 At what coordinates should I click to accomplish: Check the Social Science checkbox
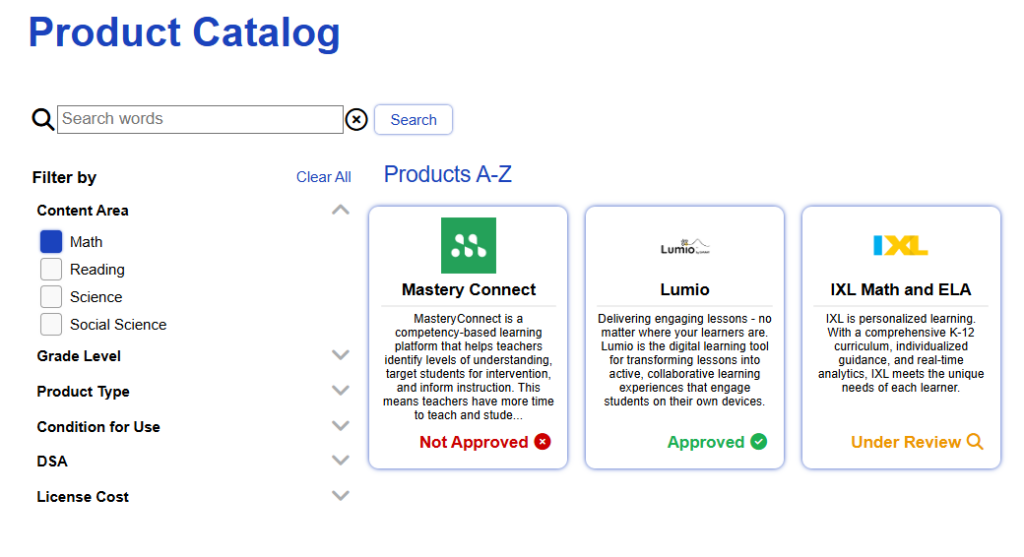pos(51,325)
